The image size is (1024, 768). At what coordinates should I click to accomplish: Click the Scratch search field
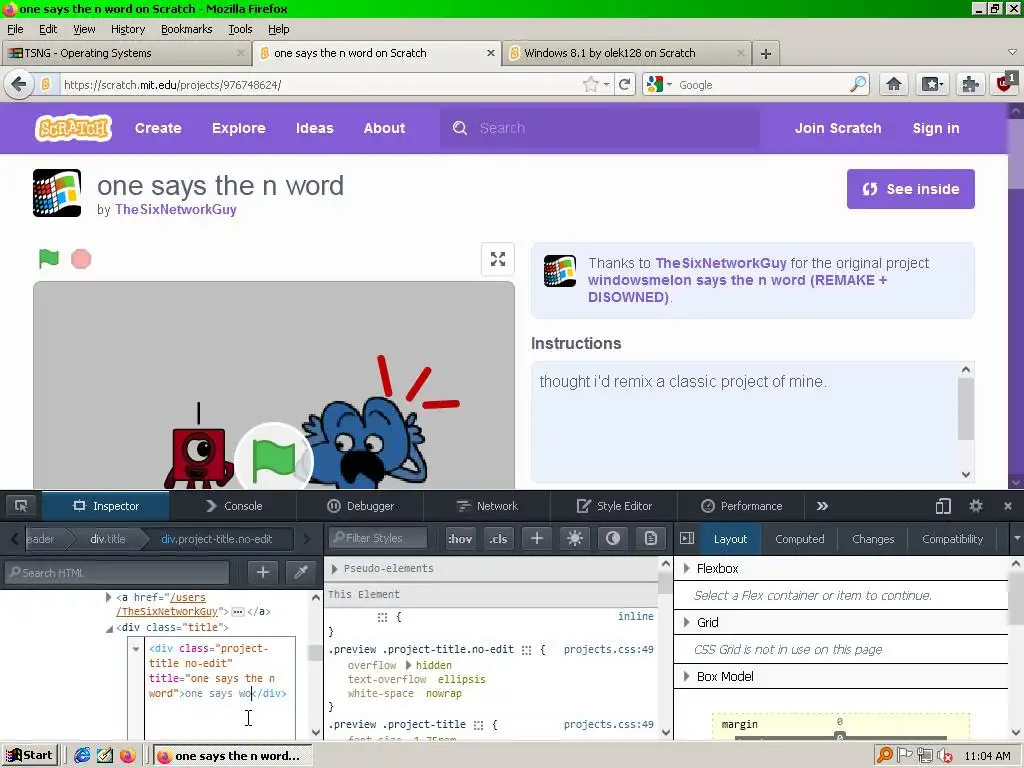coord(600,128)
